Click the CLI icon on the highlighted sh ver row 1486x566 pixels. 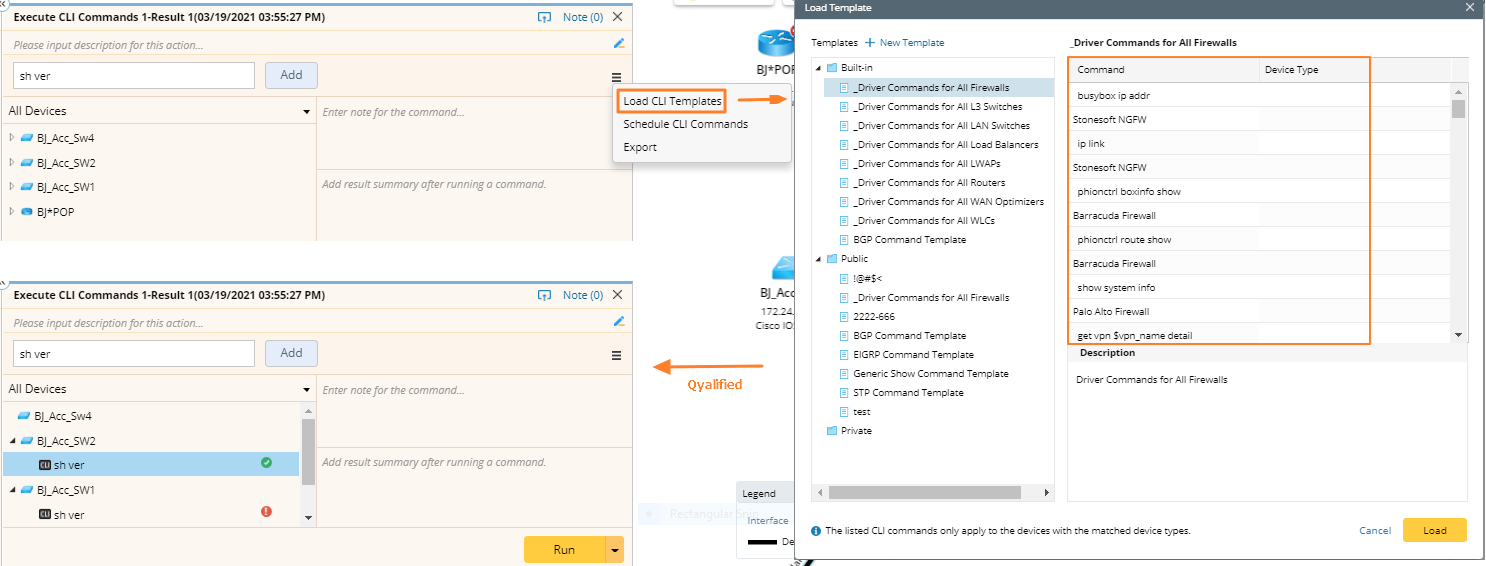tap(44, 465)
